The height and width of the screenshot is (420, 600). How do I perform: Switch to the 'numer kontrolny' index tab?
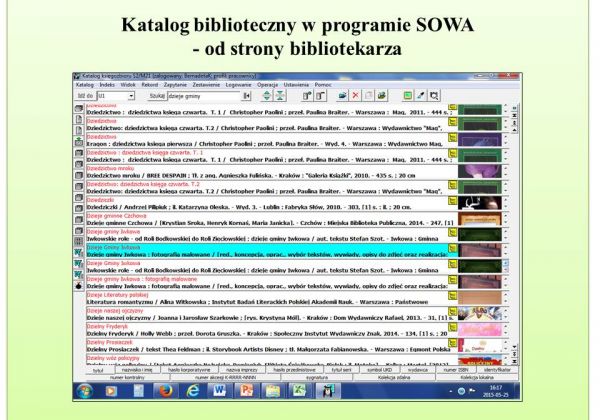pyautogui.click(x=127, y=378)
